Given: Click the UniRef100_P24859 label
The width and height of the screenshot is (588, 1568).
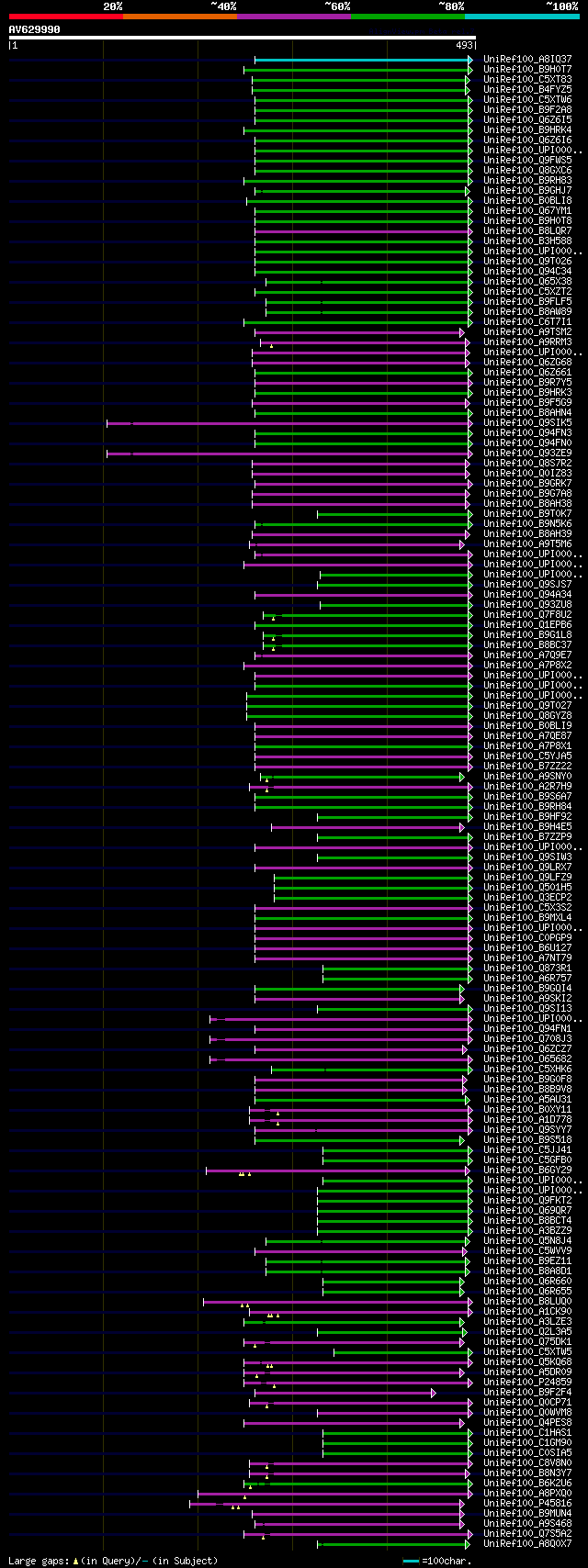Looking at the screenshot, I should point(527,1383).
